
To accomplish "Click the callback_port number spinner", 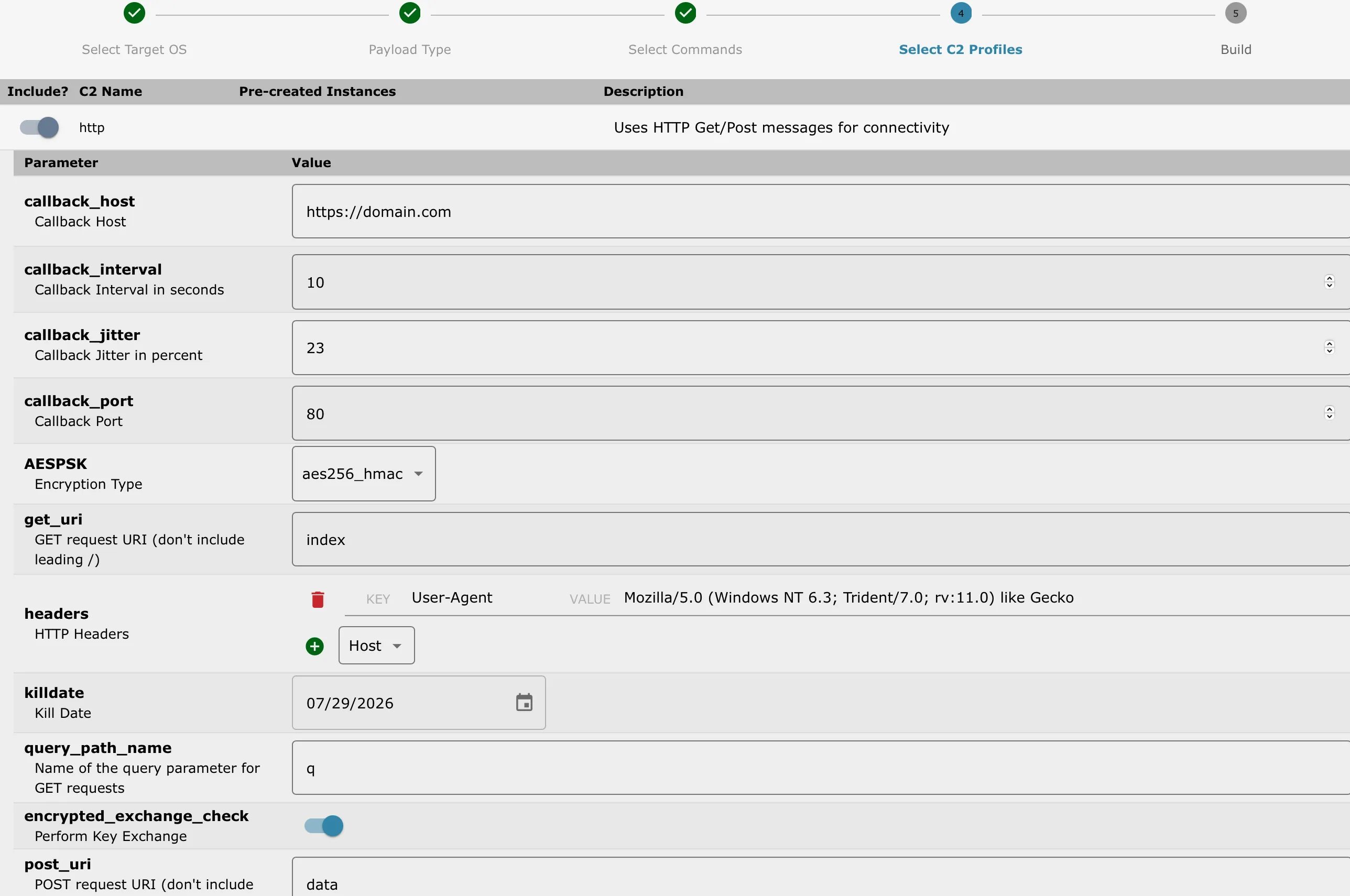I will pos(1329,413).
